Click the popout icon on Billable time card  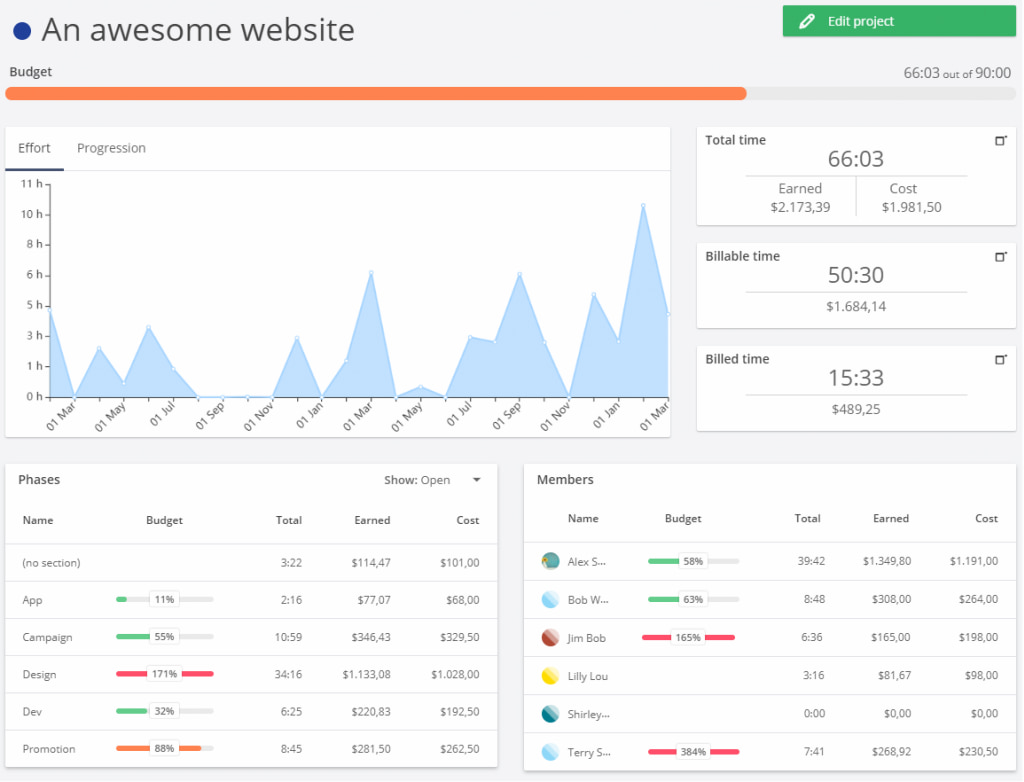[1000, 257]
